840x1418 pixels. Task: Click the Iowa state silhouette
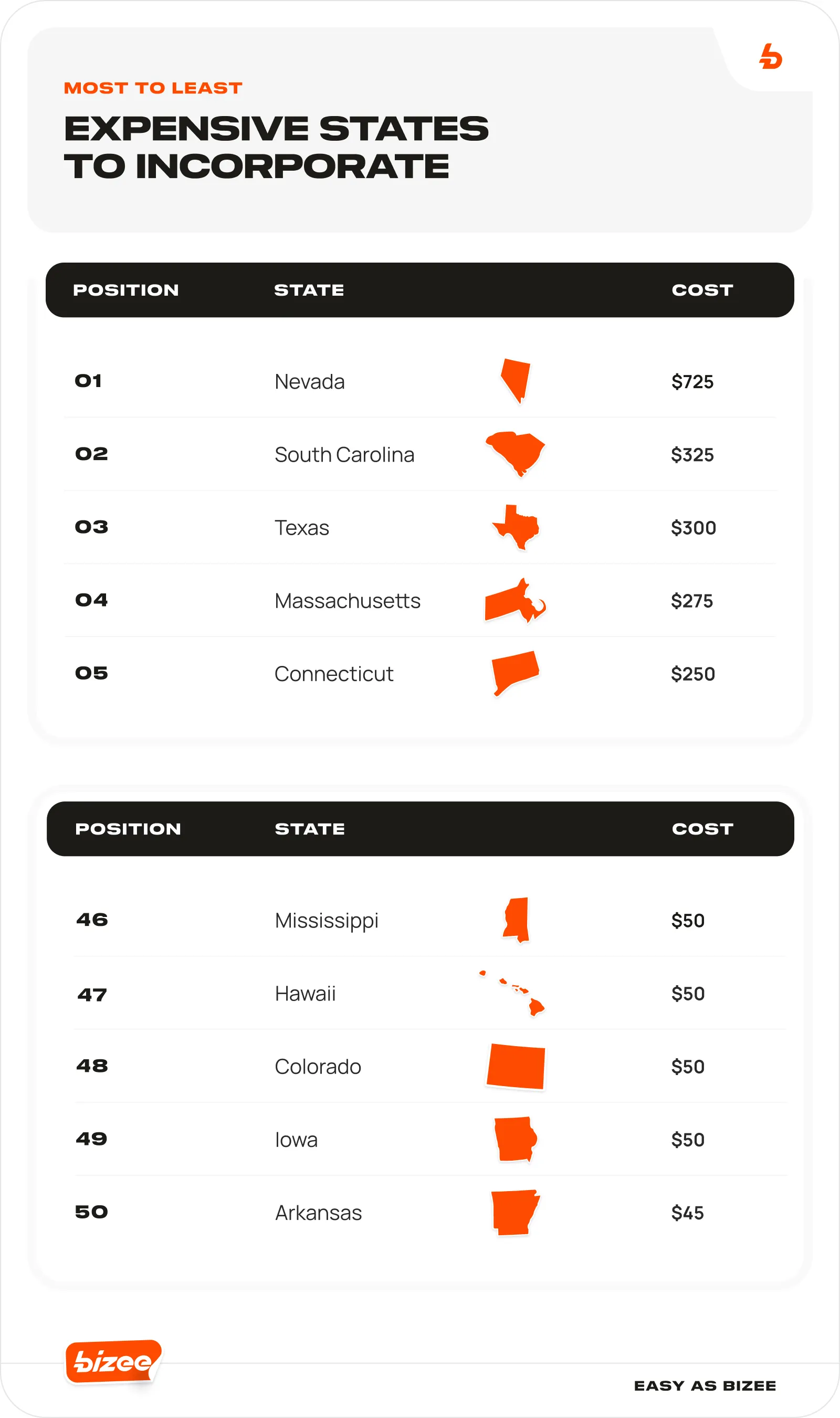[515, 1139]
